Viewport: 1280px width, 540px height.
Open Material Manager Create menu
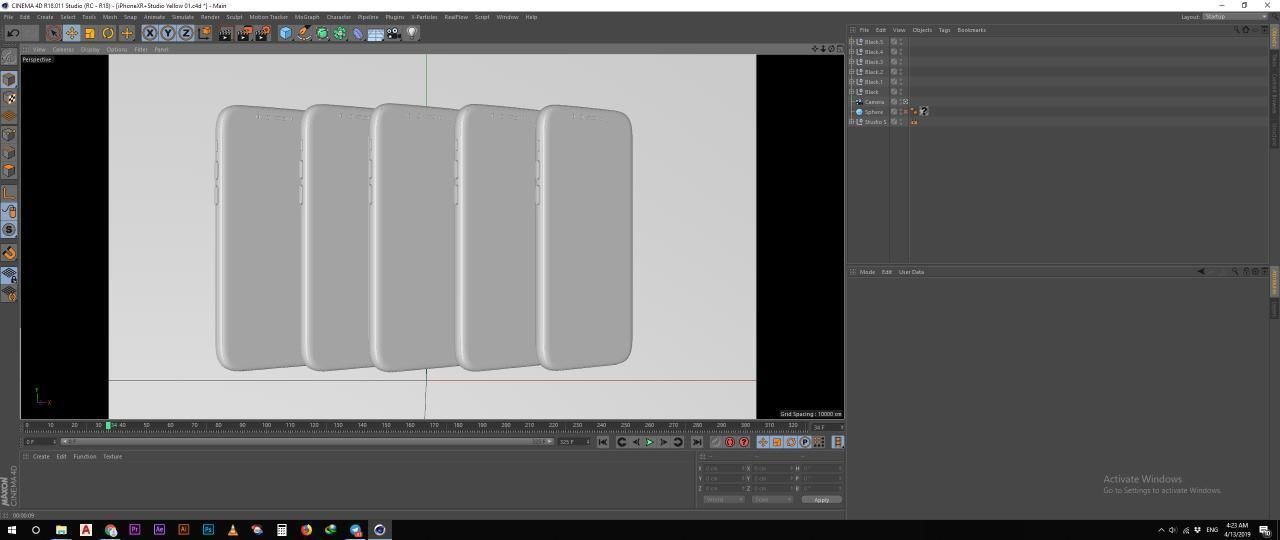point(41,457)
